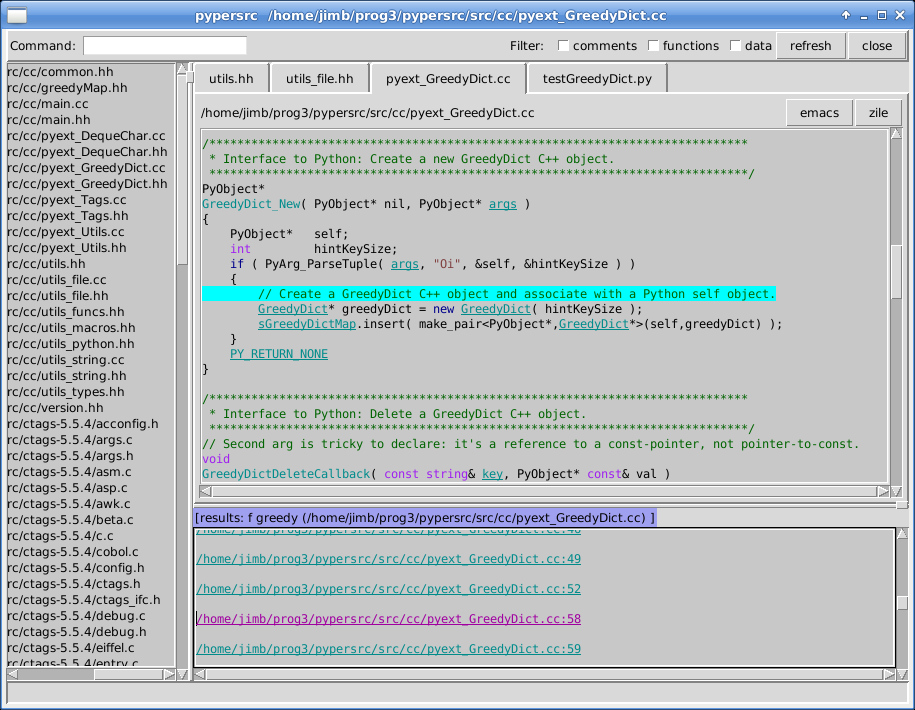Open the file in emacs
The image size is (915, 710).
(819, 113)
